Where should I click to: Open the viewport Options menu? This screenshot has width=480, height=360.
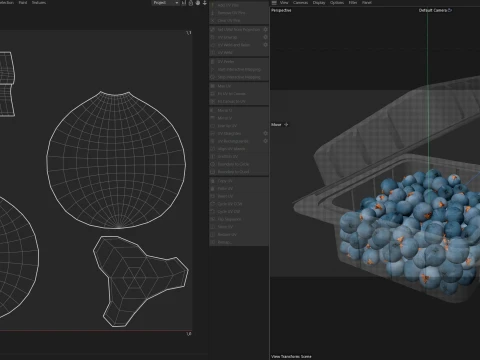point(337,3)
